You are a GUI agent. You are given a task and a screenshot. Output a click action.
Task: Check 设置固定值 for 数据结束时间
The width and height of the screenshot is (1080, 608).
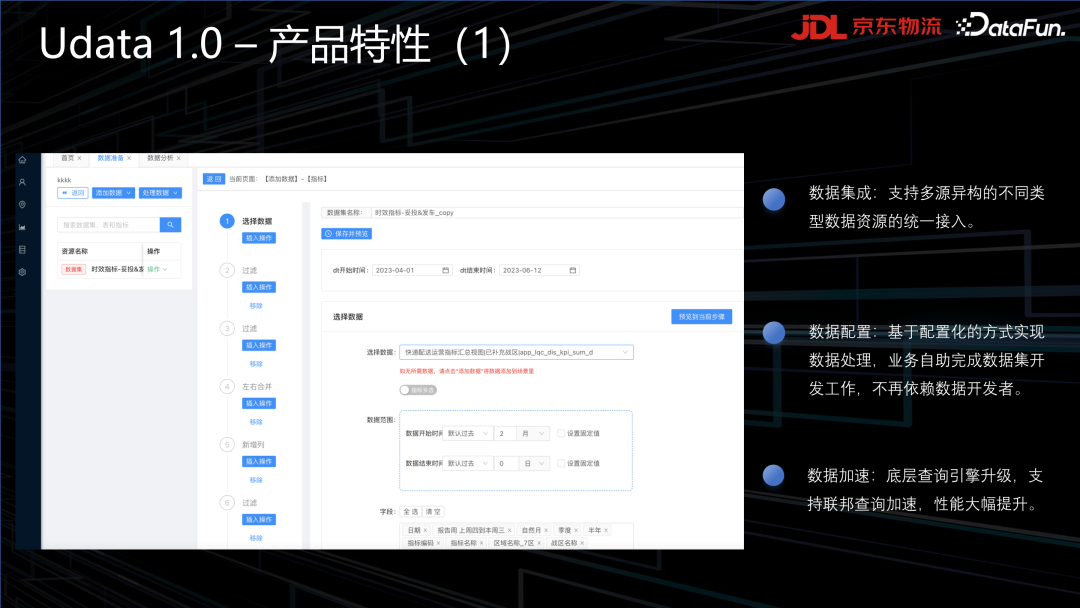coord(561,463)
